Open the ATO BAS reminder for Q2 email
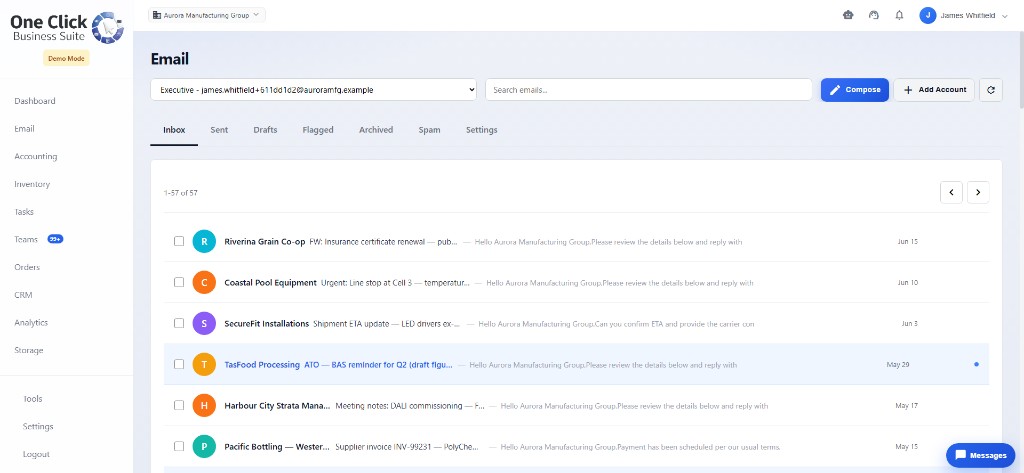The height and width of the screenshot is (473, 1024). [378, 365]
